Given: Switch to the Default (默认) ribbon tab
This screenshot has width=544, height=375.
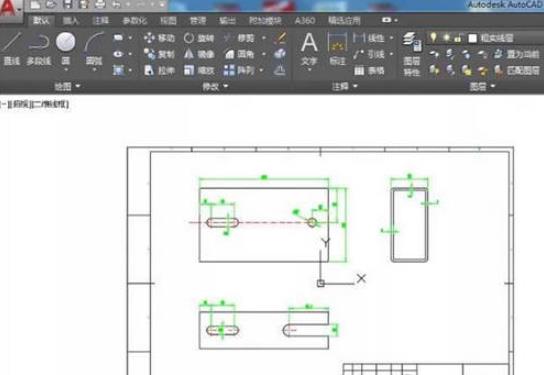Looking at the screenshot, I should coord(41,20).
